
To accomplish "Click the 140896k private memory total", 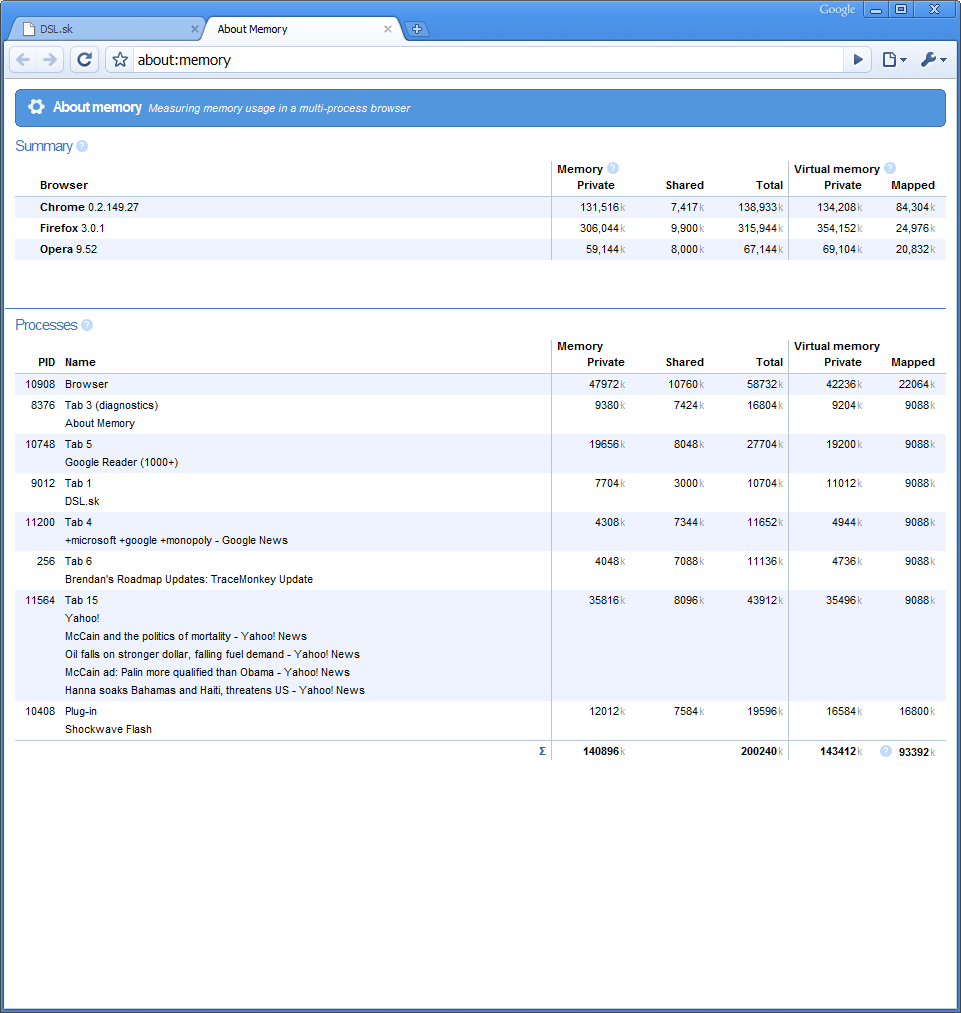I will (x=604, y=751).
